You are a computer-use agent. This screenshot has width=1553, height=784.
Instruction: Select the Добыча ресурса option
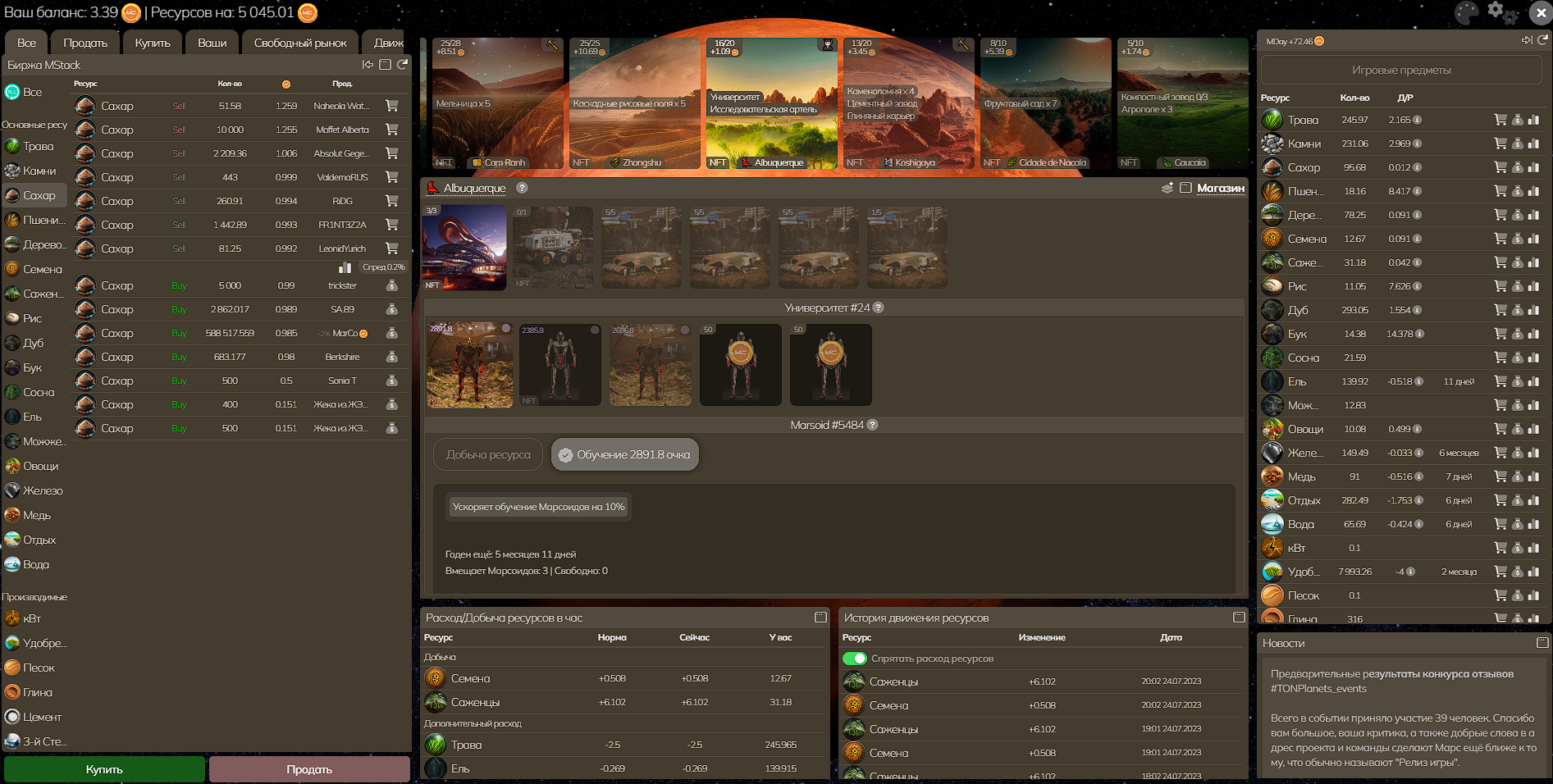pyautogui.click(x=488, y=454)
